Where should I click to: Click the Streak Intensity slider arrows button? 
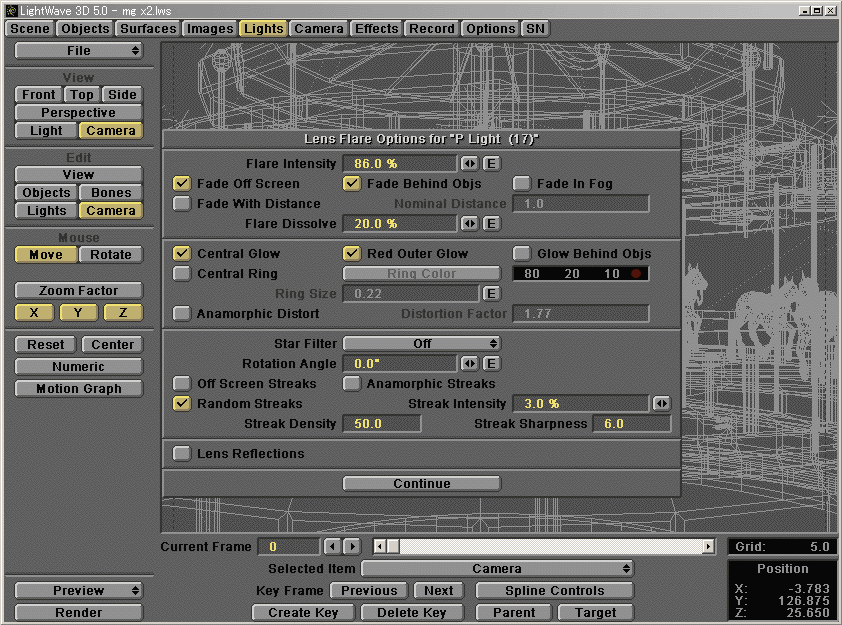pyautogui.click(x=661, y=403)
